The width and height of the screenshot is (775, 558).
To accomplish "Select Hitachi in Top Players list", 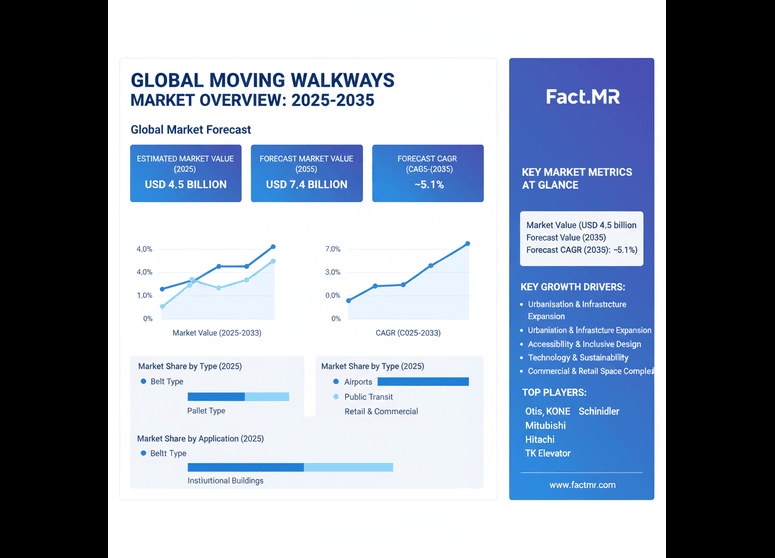I will (x=540, y=439).
